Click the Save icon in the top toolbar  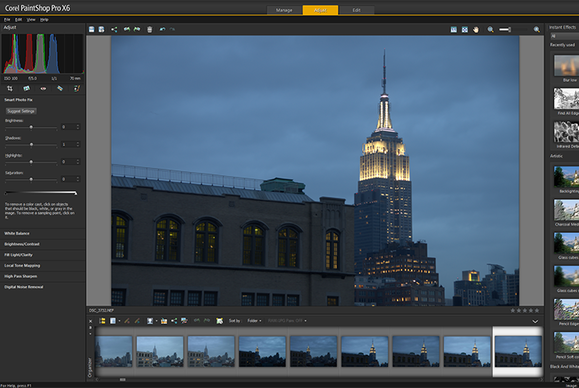92,29
